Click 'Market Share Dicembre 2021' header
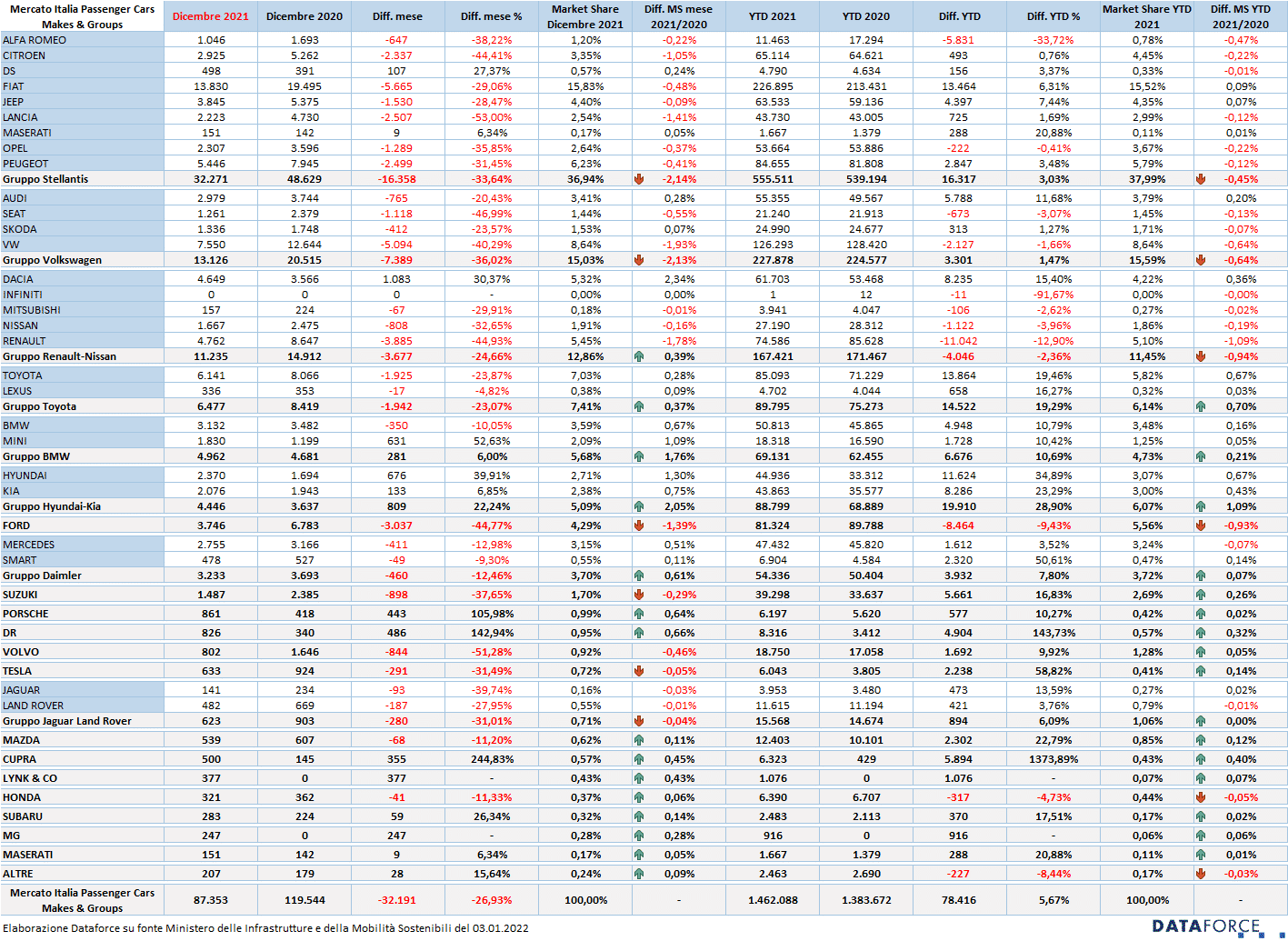1288x941 pixels. point(585,16)
